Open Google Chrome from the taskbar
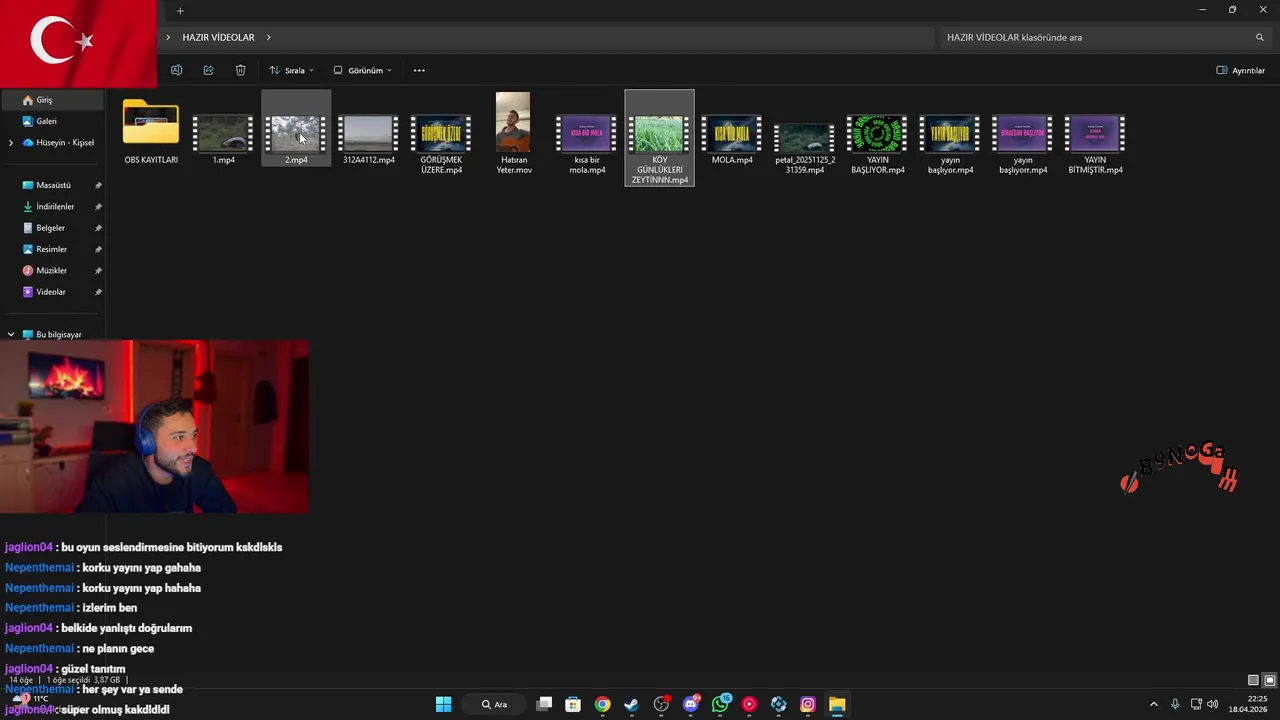This screenshot has width=1280, height=720. (602, 704)
